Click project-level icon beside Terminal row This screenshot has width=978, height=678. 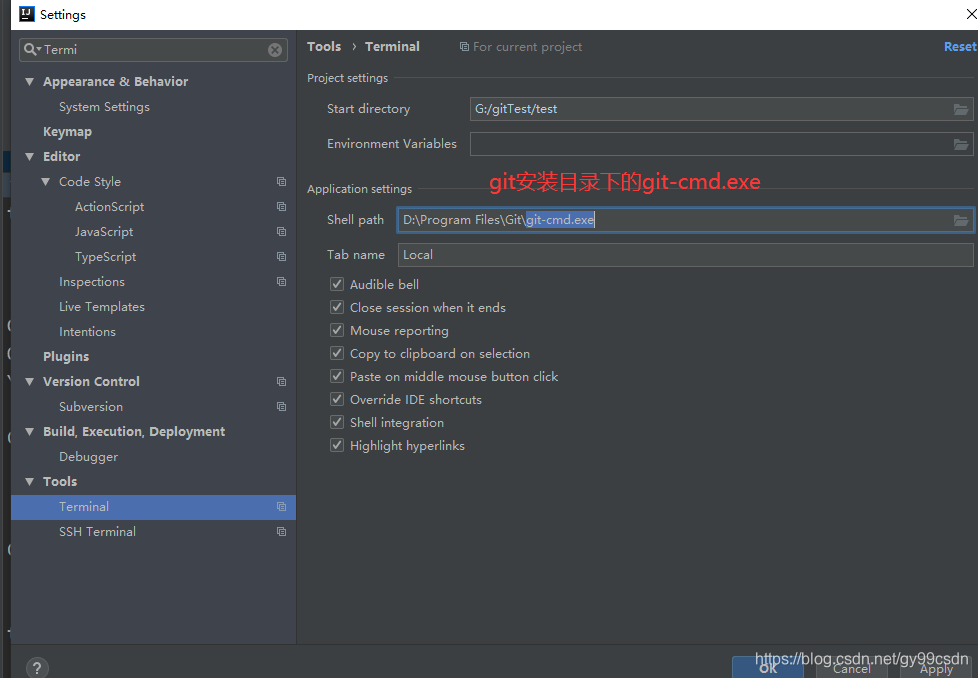[x=281, y=506]
